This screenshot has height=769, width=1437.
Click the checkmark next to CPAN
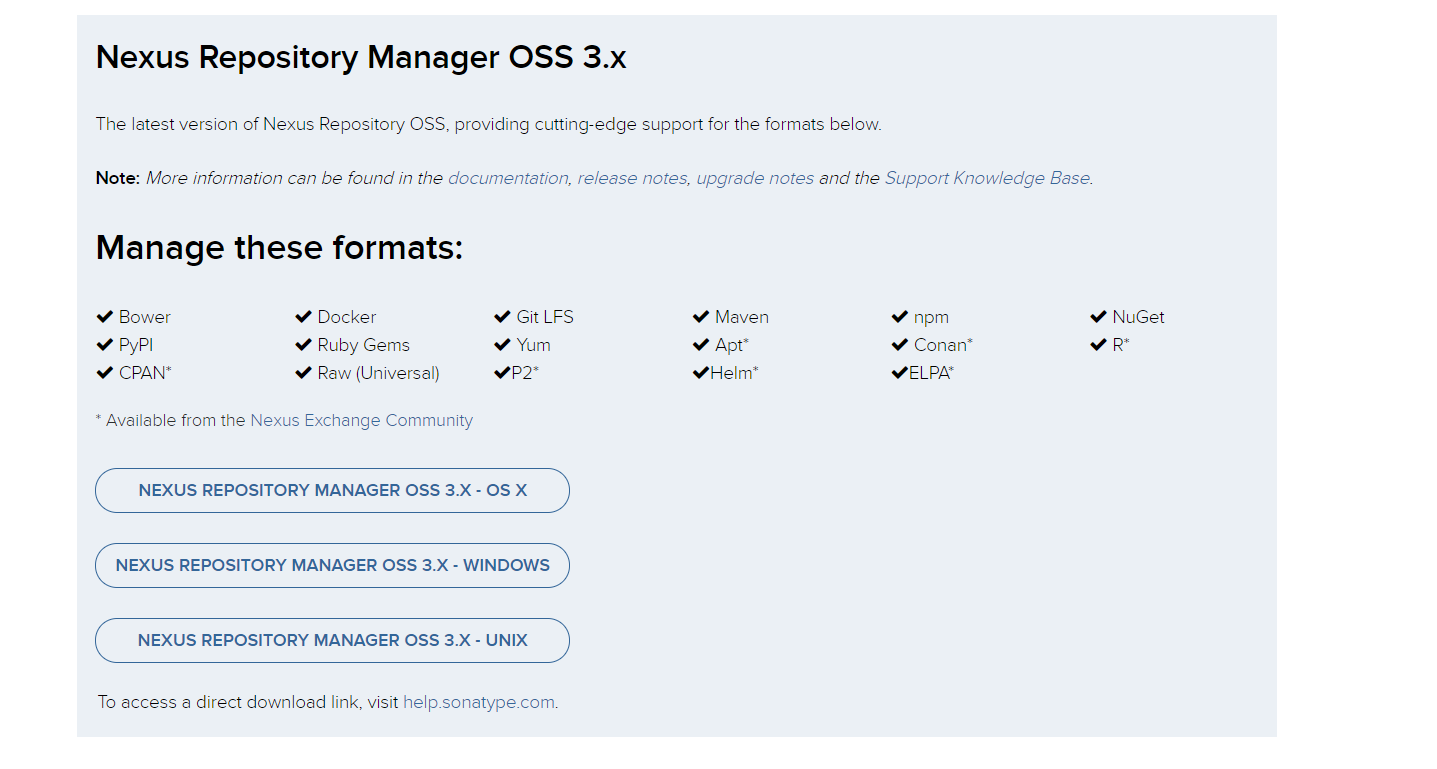point(104,373)
